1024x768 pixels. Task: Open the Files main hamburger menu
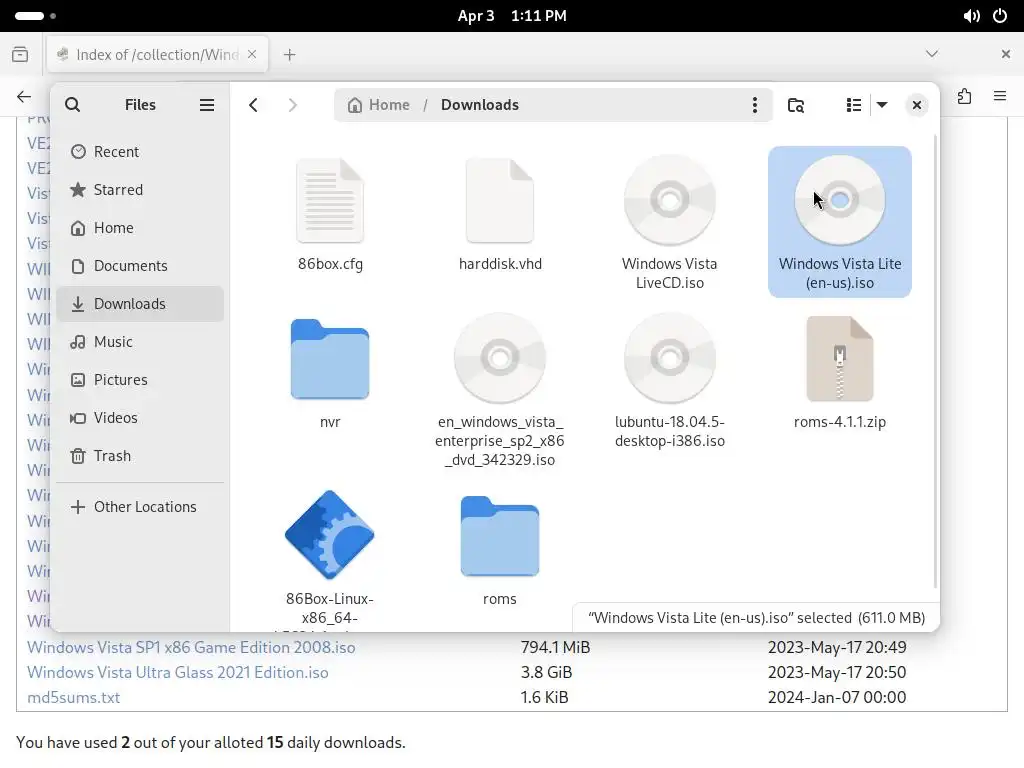207,104
